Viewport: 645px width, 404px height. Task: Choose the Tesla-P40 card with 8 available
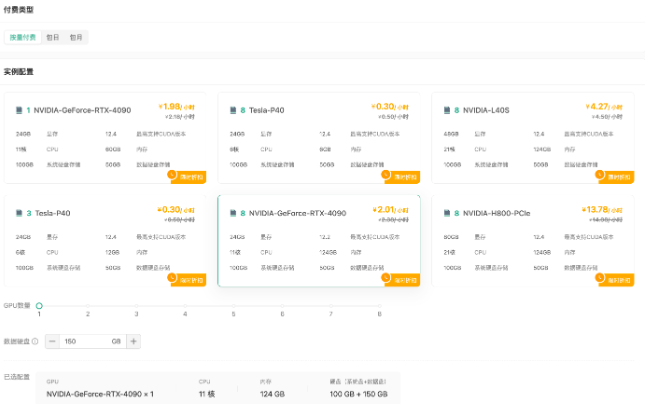point(319,138)
